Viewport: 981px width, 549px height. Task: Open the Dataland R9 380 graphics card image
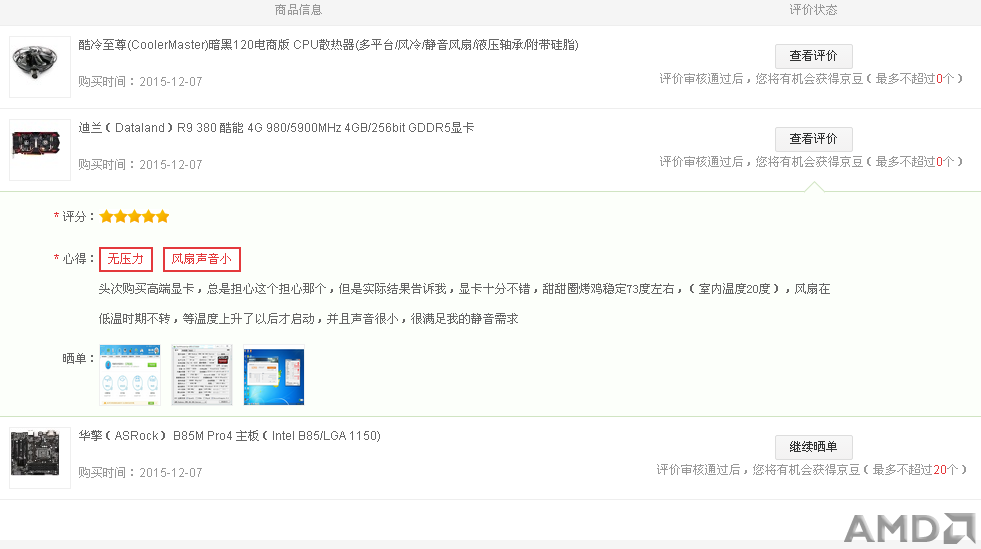click(x=39, y=150)
